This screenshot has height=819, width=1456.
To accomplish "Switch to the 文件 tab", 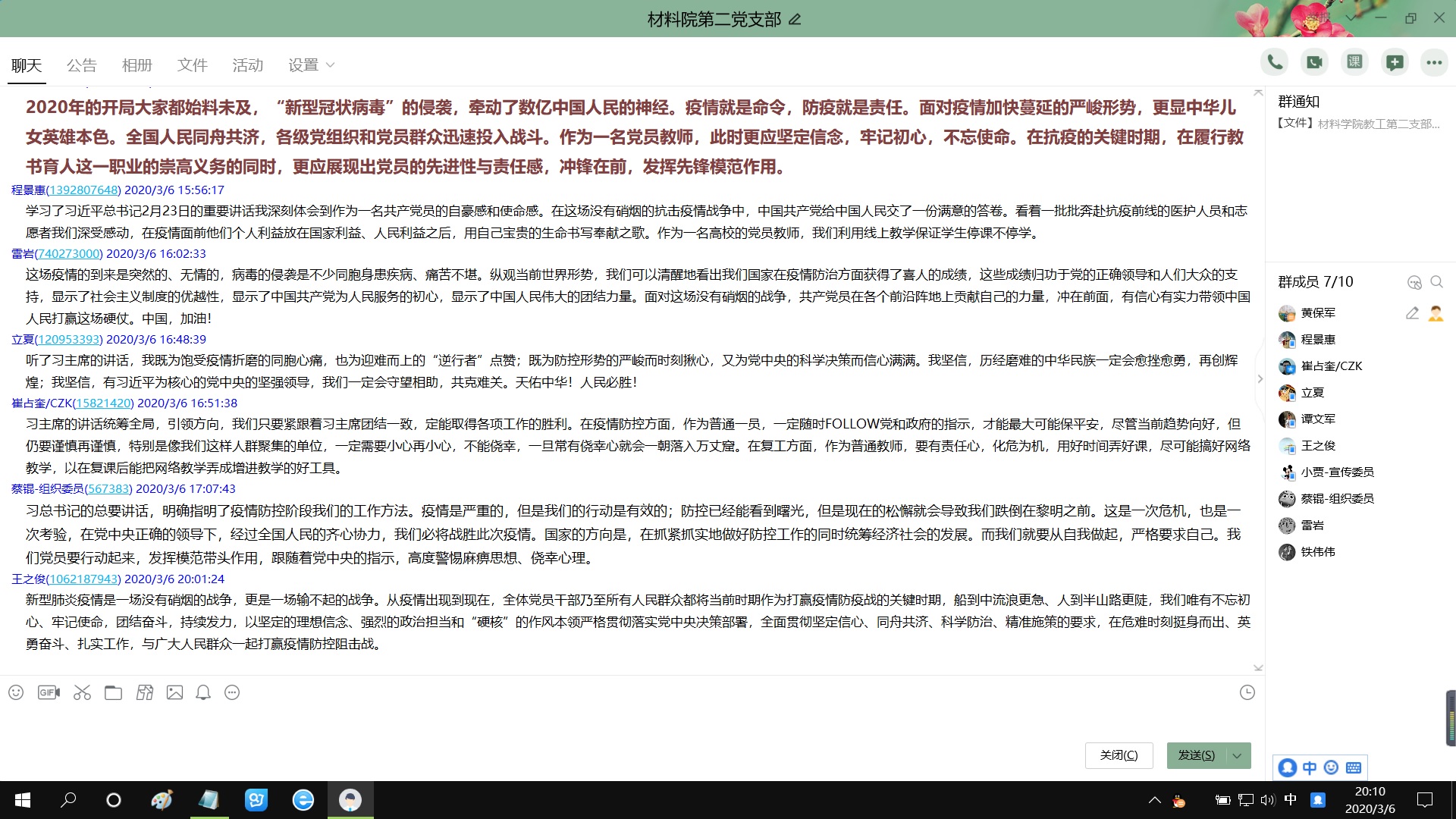I will tap(192, 65).
